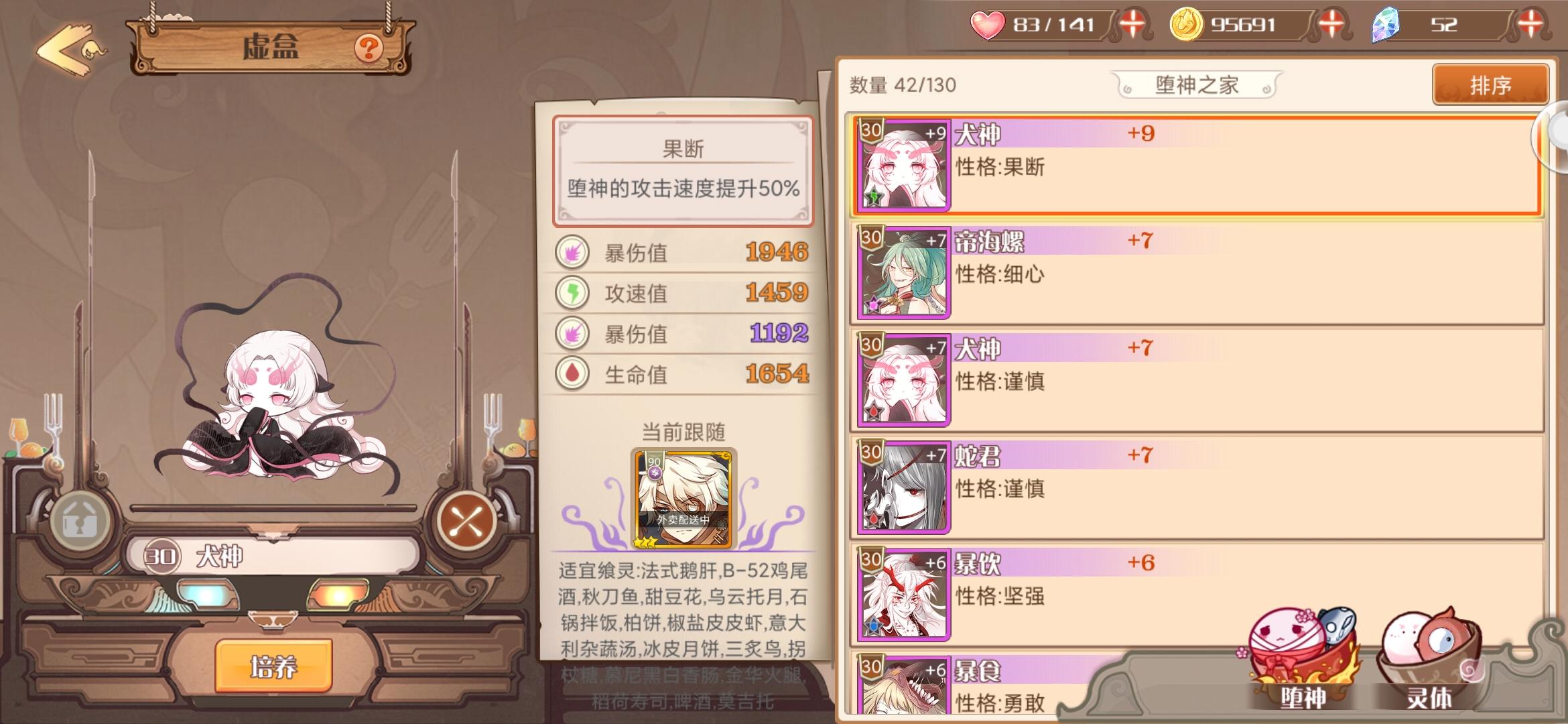Screen dimensions: 1568x724
Task: Click the 堕神之家 header label
Action: [1196, 85]
